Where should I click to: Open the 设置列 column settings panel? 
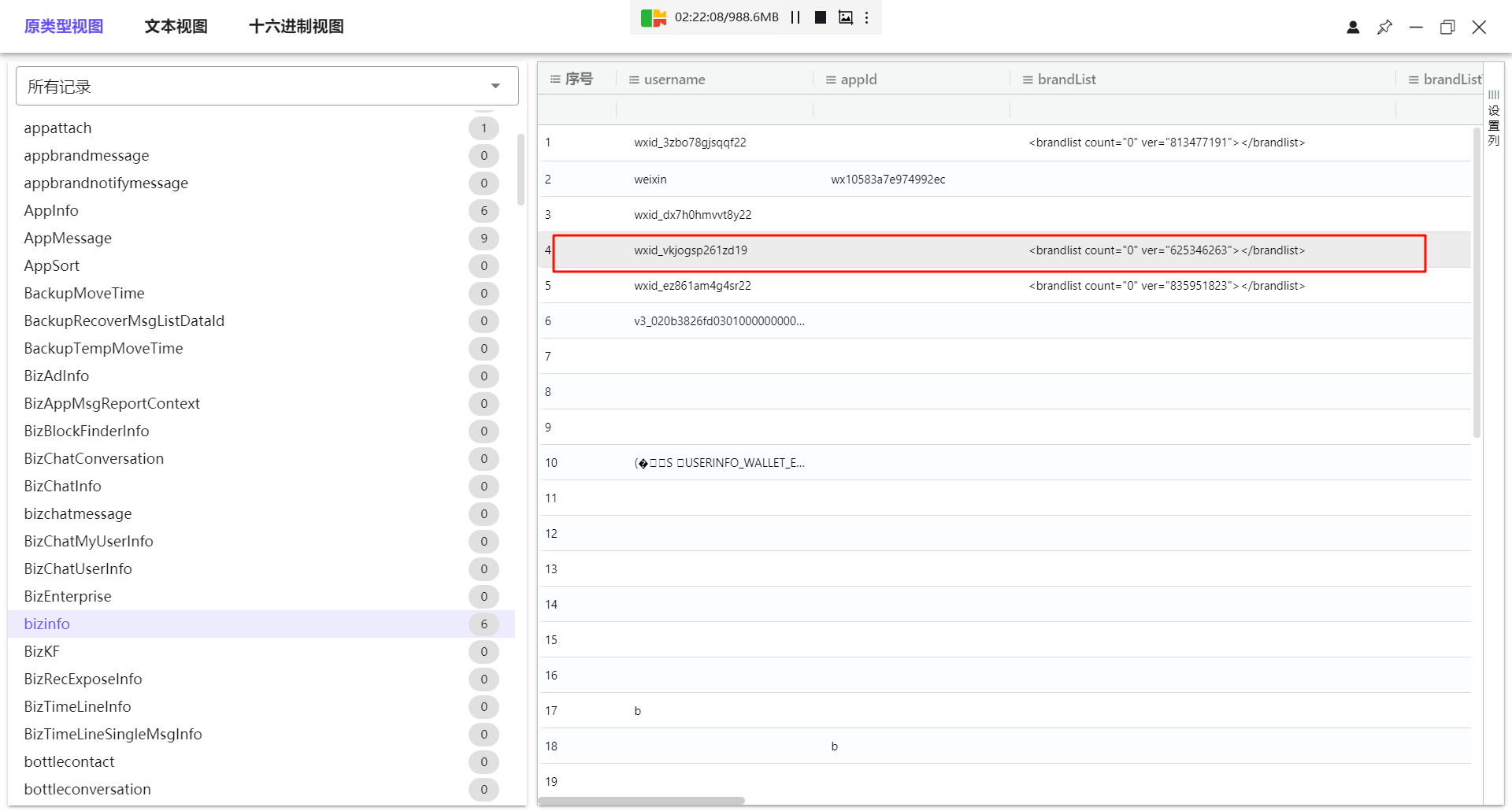tap(1494, 118)
